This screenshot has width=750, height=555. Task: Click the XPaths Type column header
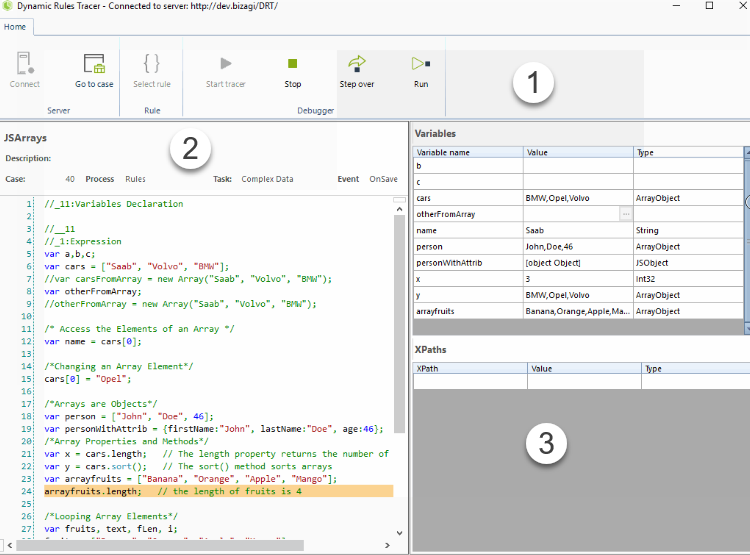click(x=695, y=368)
